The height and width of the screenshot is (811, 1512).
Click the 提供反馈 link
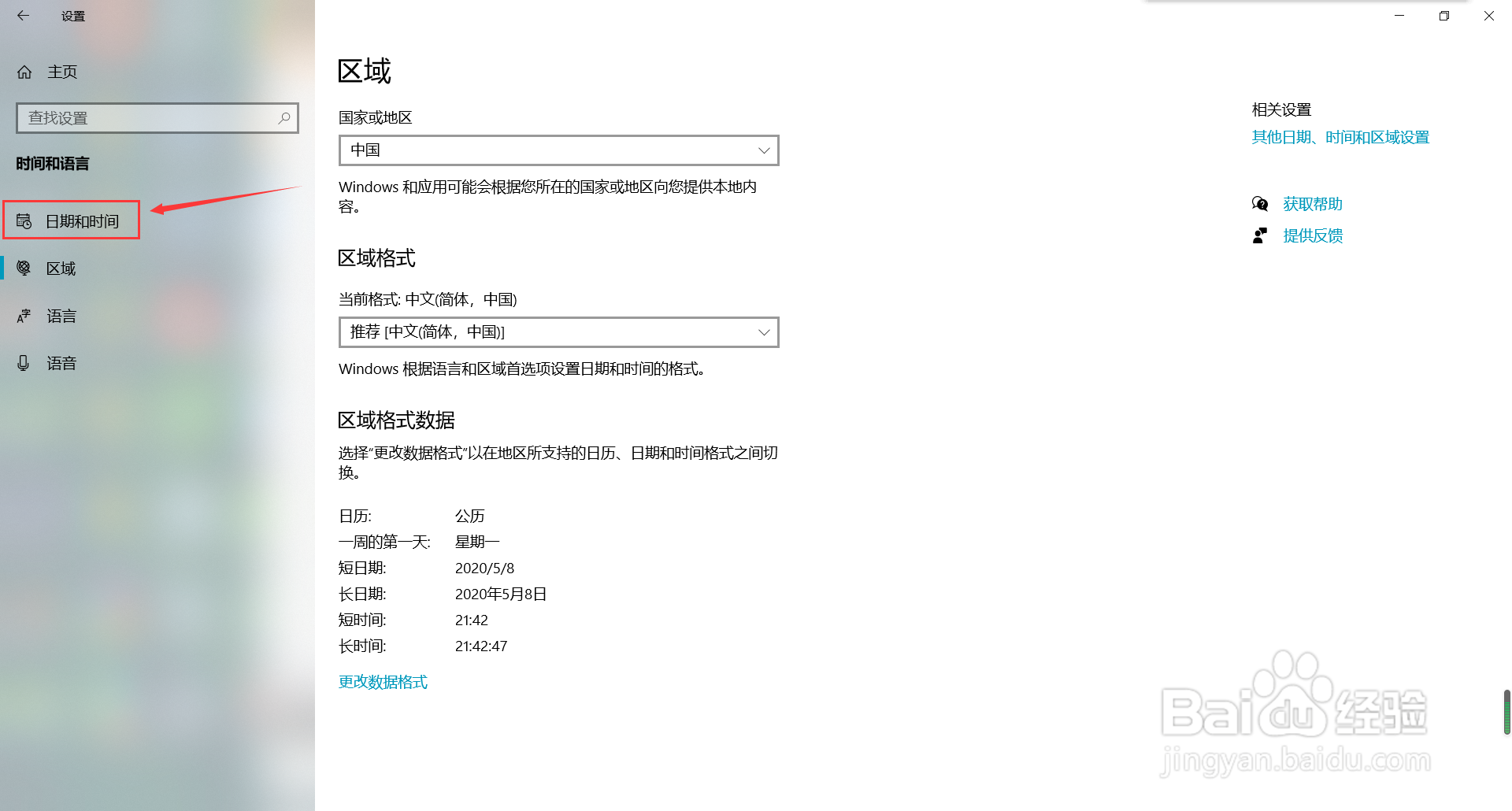[x=1313, y=235]
